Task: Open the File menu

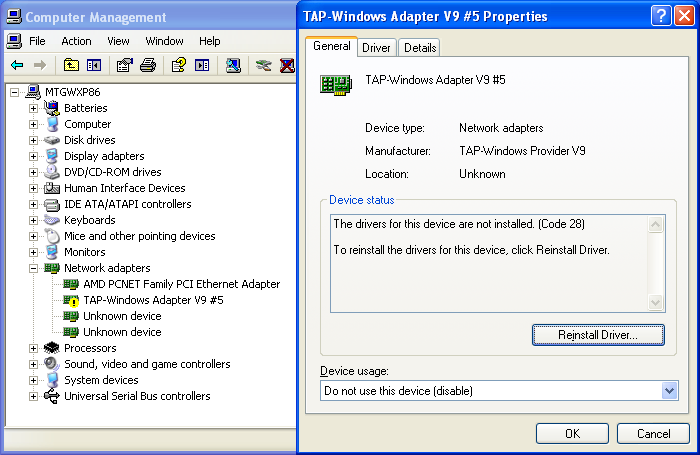Action: pos(37,41)
